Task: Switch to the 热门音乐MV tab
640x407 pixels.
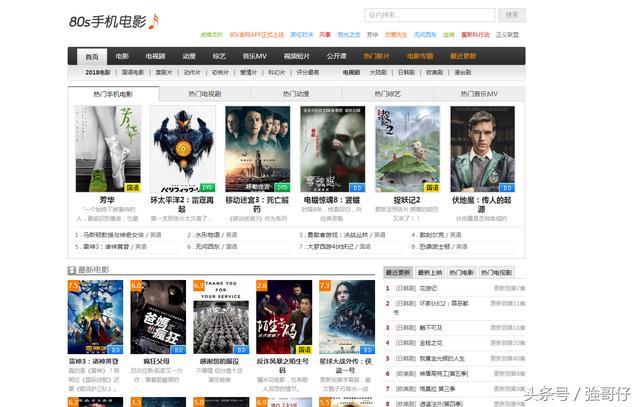Action: pos(479,94)
